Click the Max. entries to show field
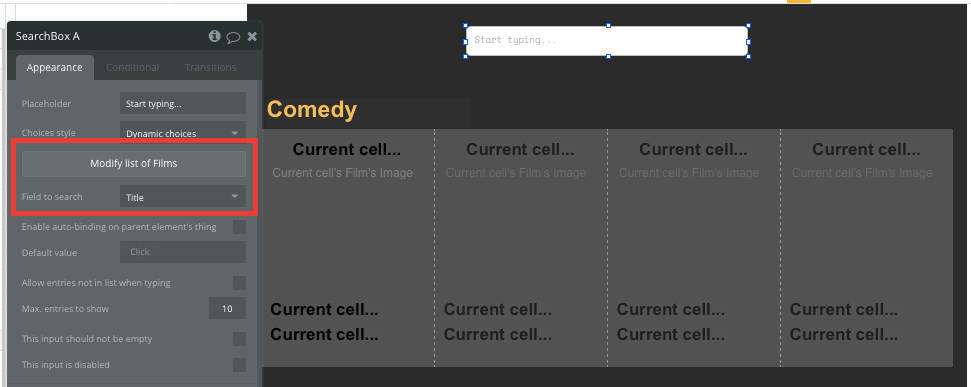This screenshot has height=387, width=971. (227, 308)
